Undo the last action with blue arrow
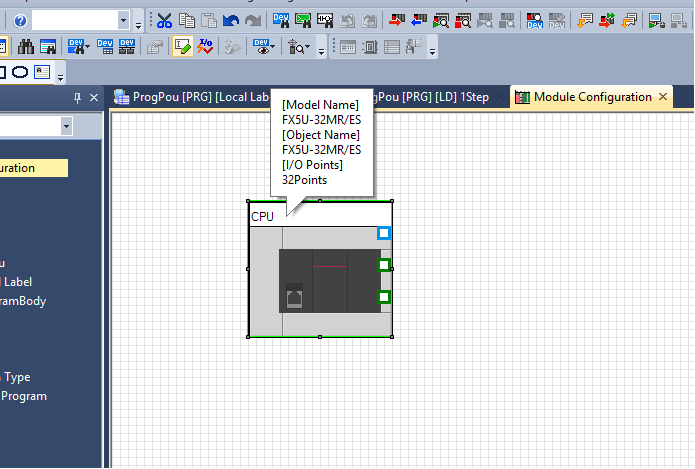The image size is (695, 469). (x=231, y=20)
